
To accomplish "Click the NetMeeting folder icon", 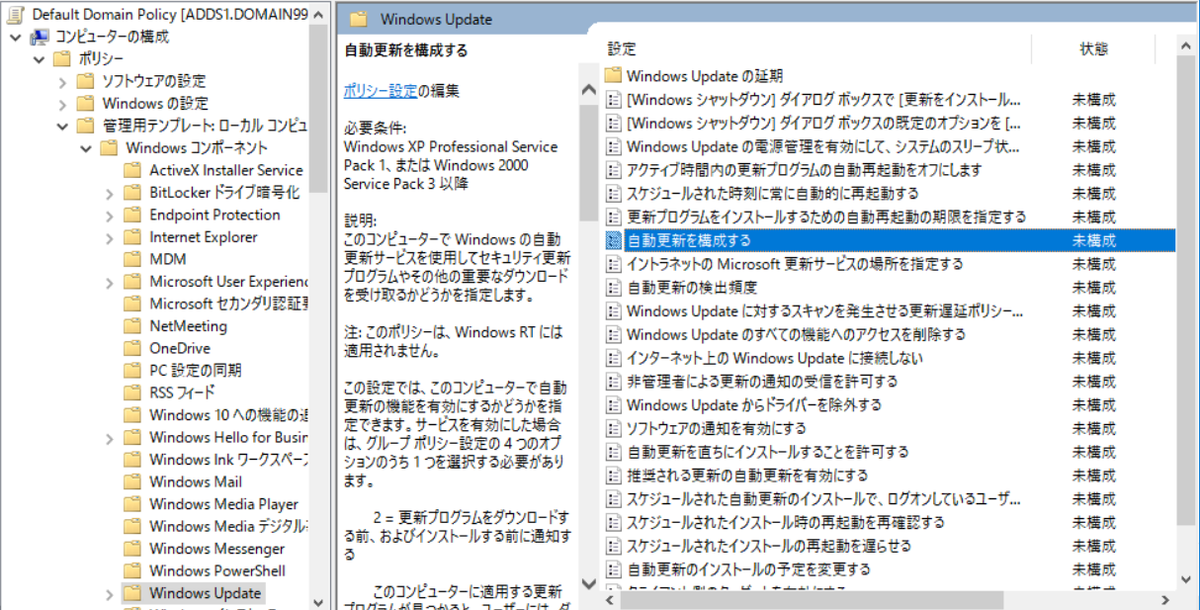I will [132, 326].
